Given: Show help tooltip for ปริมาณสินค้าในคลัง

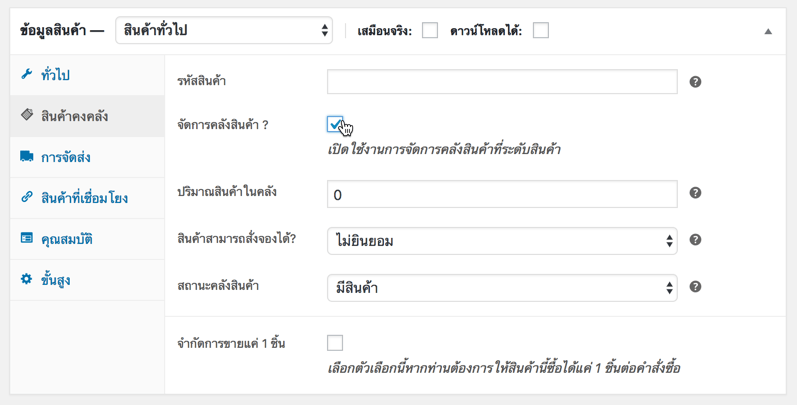Looking at the screenshot, I should (695, 194).
